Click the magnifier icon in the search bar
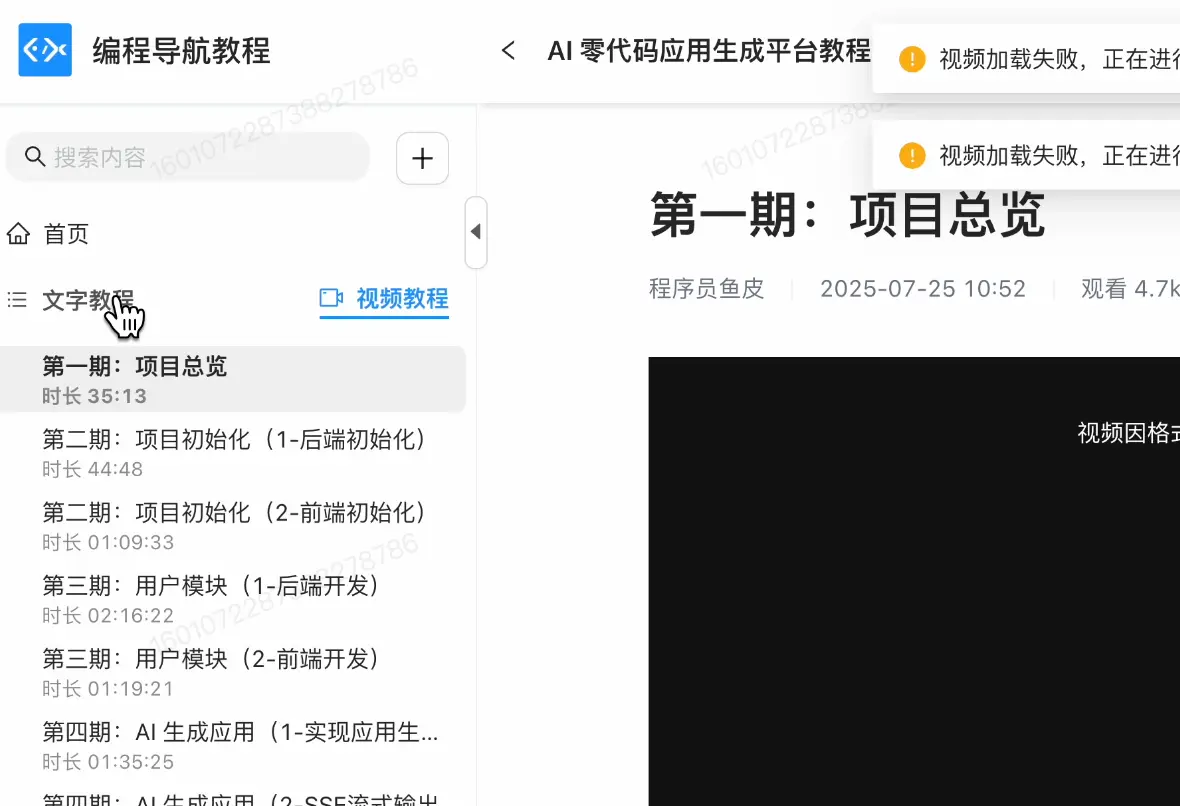Image resolution: width=1180 pixels, height=806 pixels. pyautogui.click(x=35, y=157)
